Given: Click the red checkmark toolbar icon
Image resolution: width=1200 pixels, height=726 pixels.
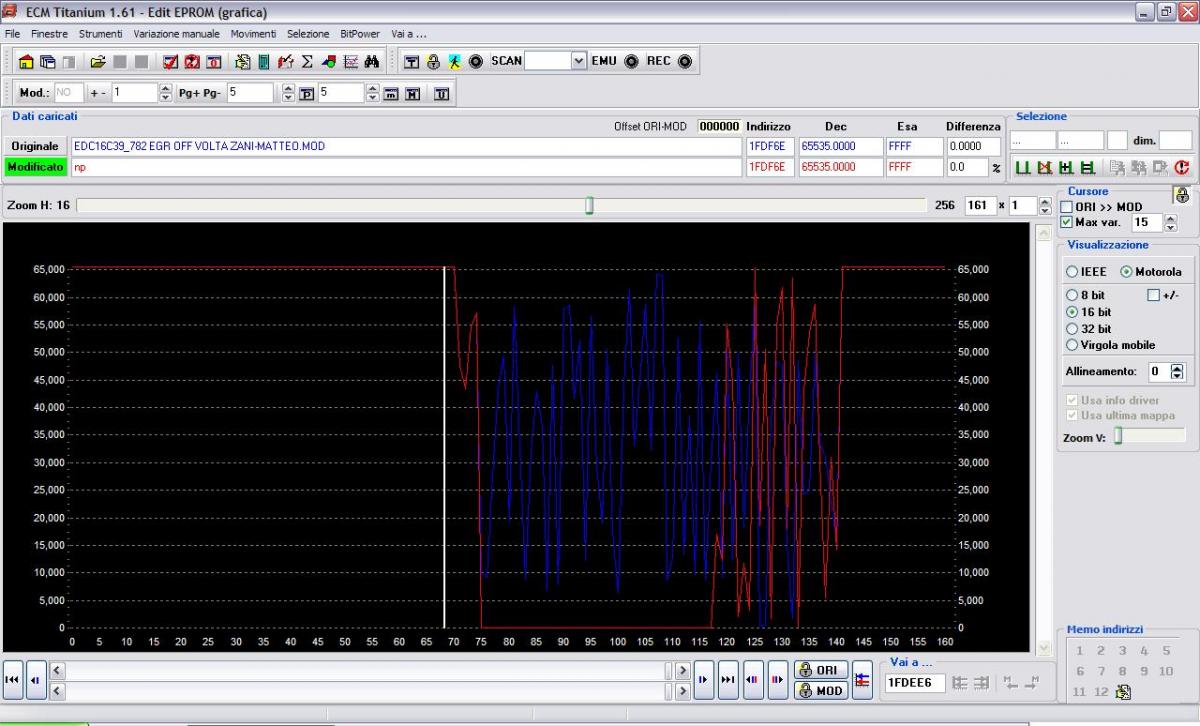Looking at the screenshot, I should tap(170, 61).
